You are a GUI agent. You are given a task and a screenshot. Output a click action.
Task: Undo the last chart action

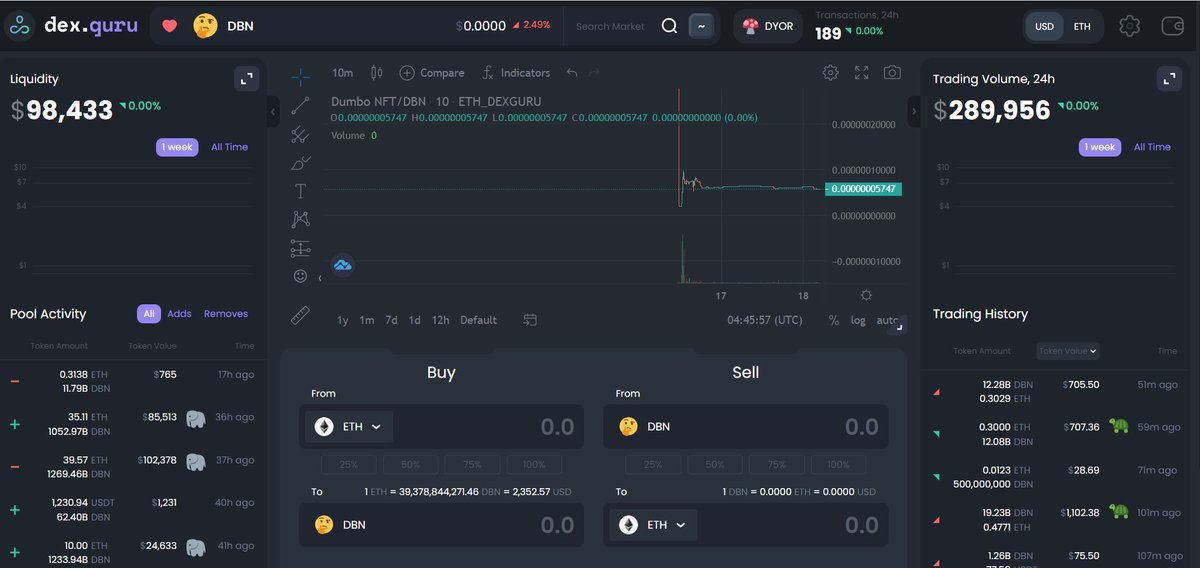point(571,72)
